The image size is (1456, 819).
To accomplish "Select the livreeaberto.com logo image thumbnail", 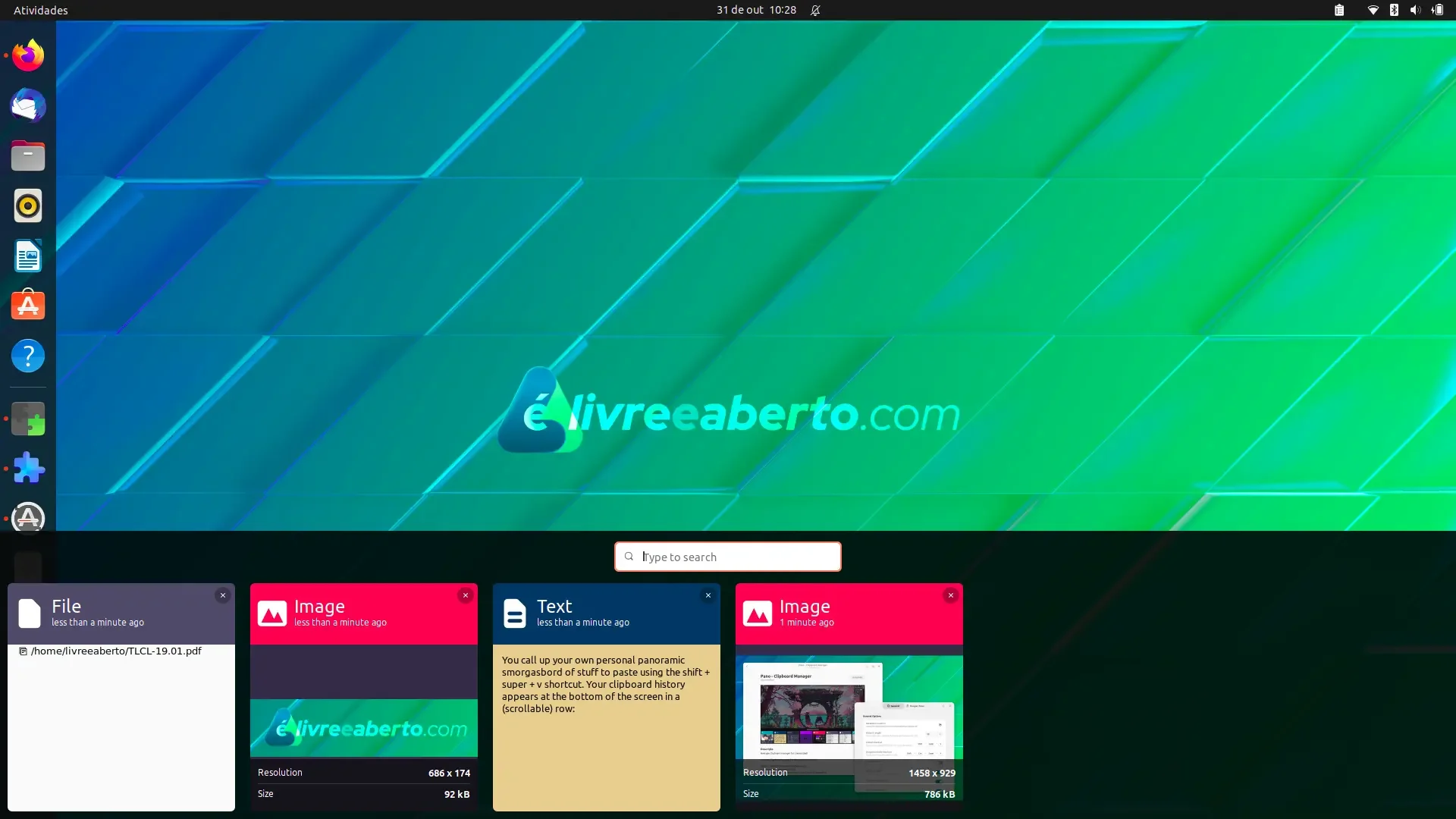I will (364, 727).
